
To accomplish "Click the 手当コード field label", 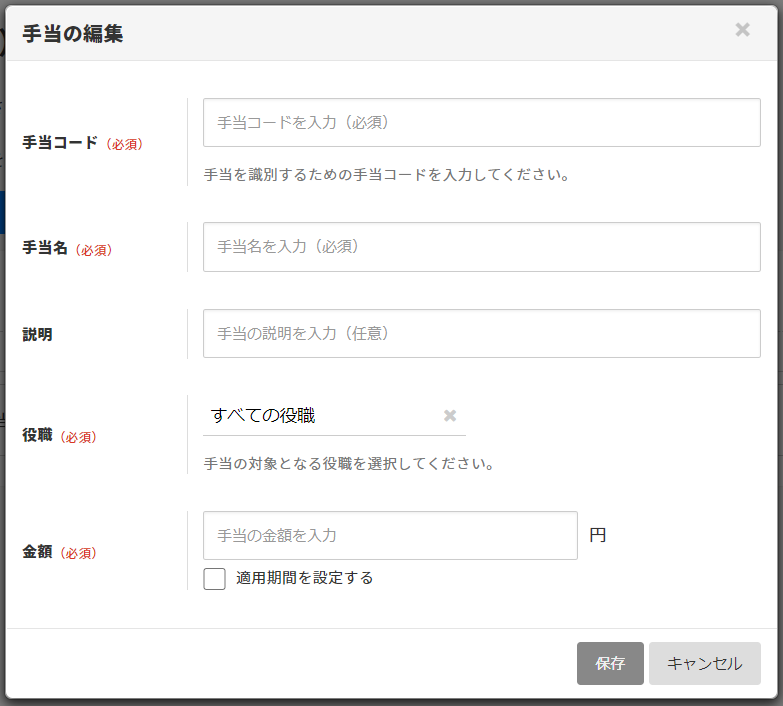I will click(x=60, y=143).
